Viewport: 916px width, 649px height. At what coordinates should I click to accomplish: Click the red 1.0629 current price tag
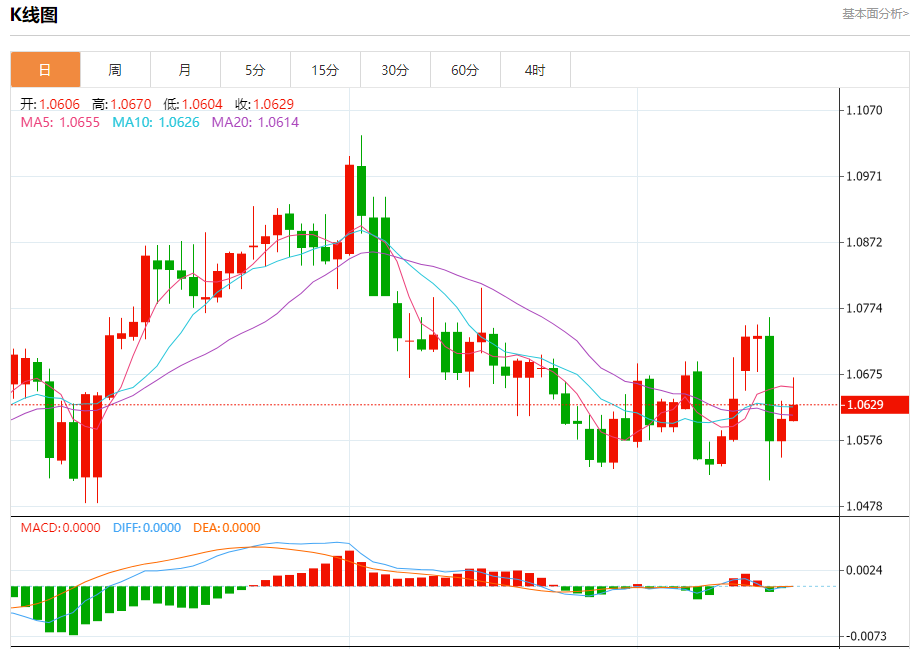point(875,404)
